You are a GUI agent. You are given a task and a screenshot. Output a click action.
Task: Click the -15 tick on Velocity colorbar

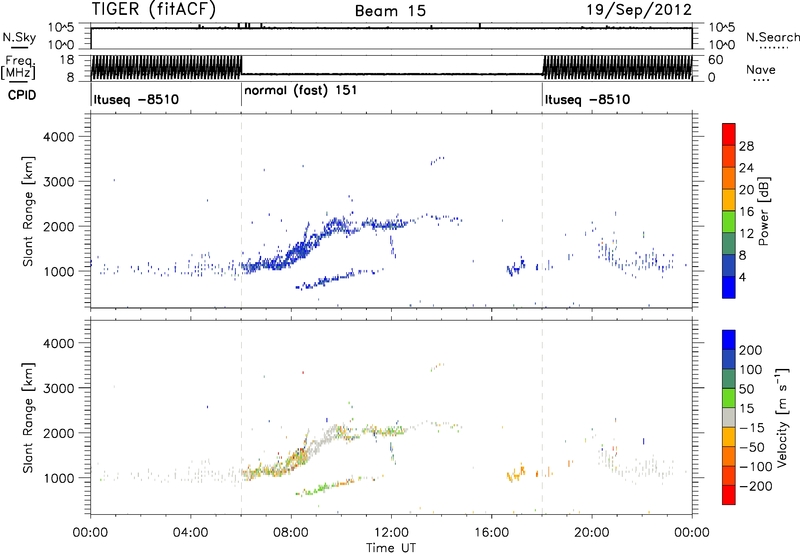(x=752, y=428)
